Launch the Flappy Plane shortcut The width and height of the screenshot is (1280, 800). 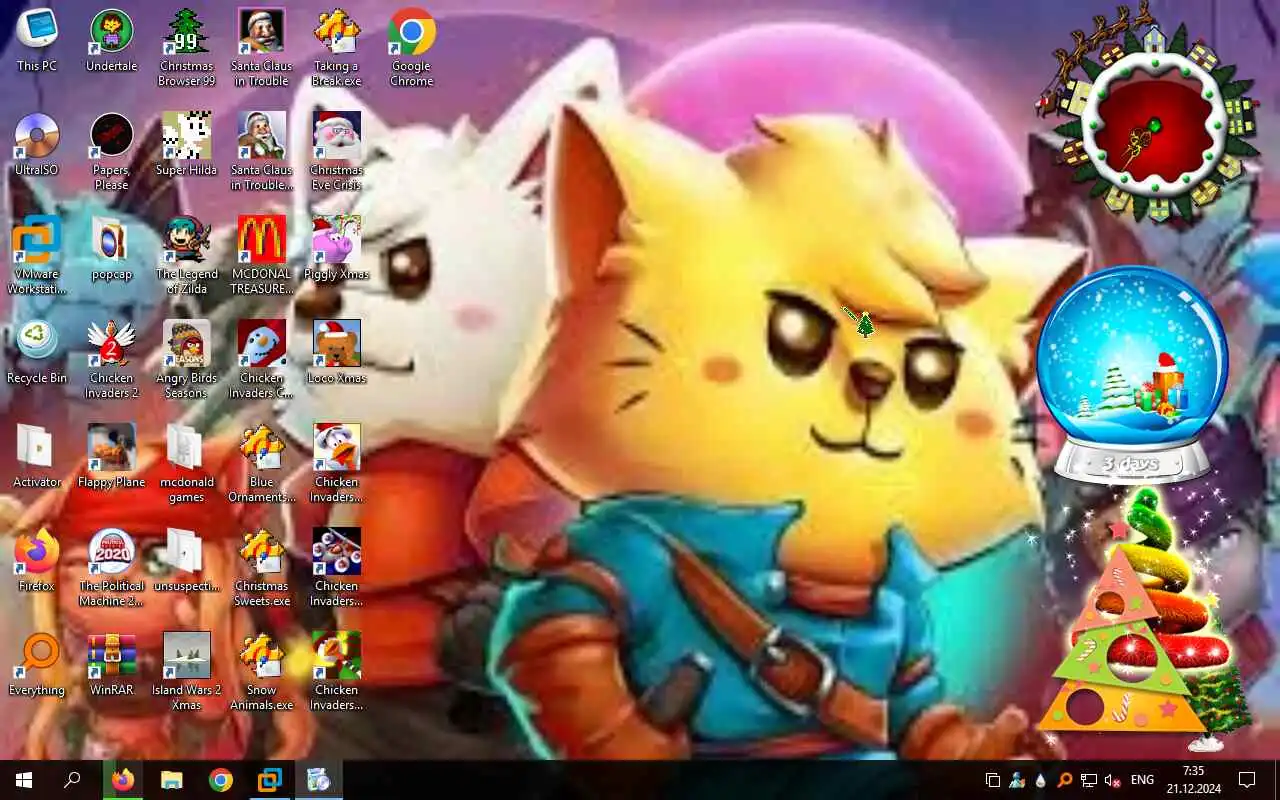click(x=112, y=458)
